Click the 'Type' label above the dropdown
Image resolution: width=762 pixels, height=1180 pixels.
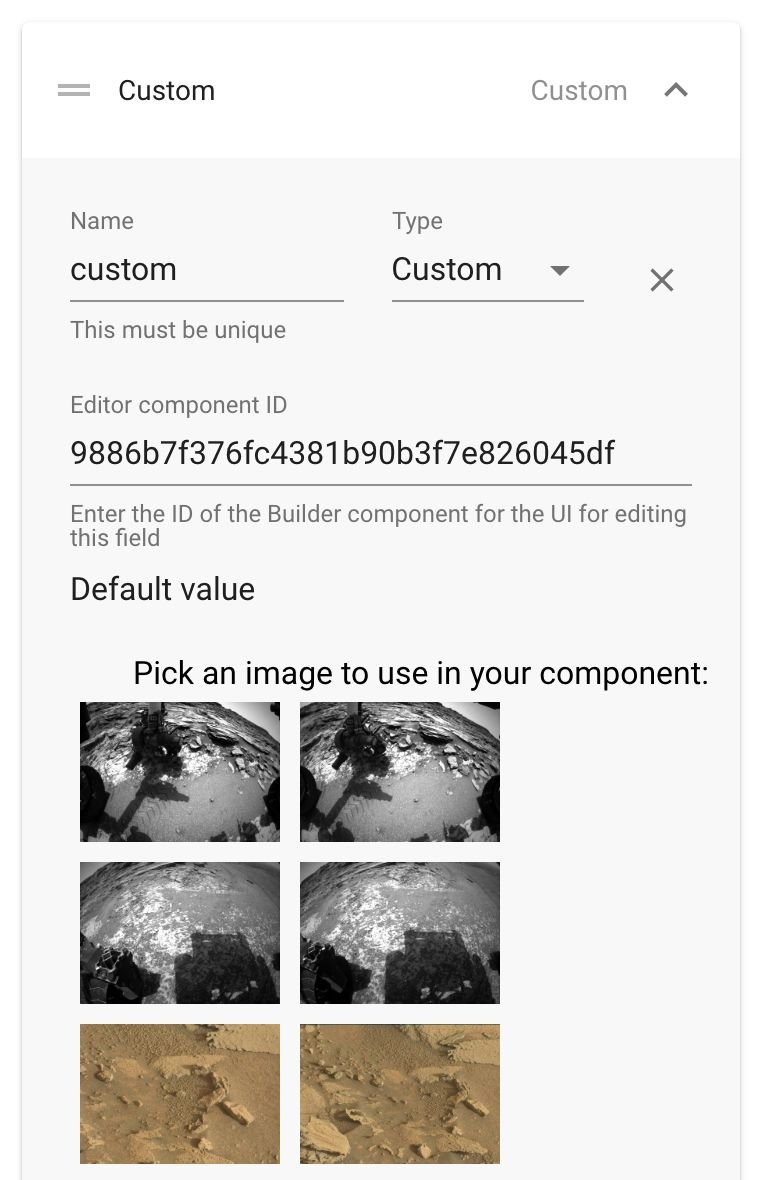417,221
